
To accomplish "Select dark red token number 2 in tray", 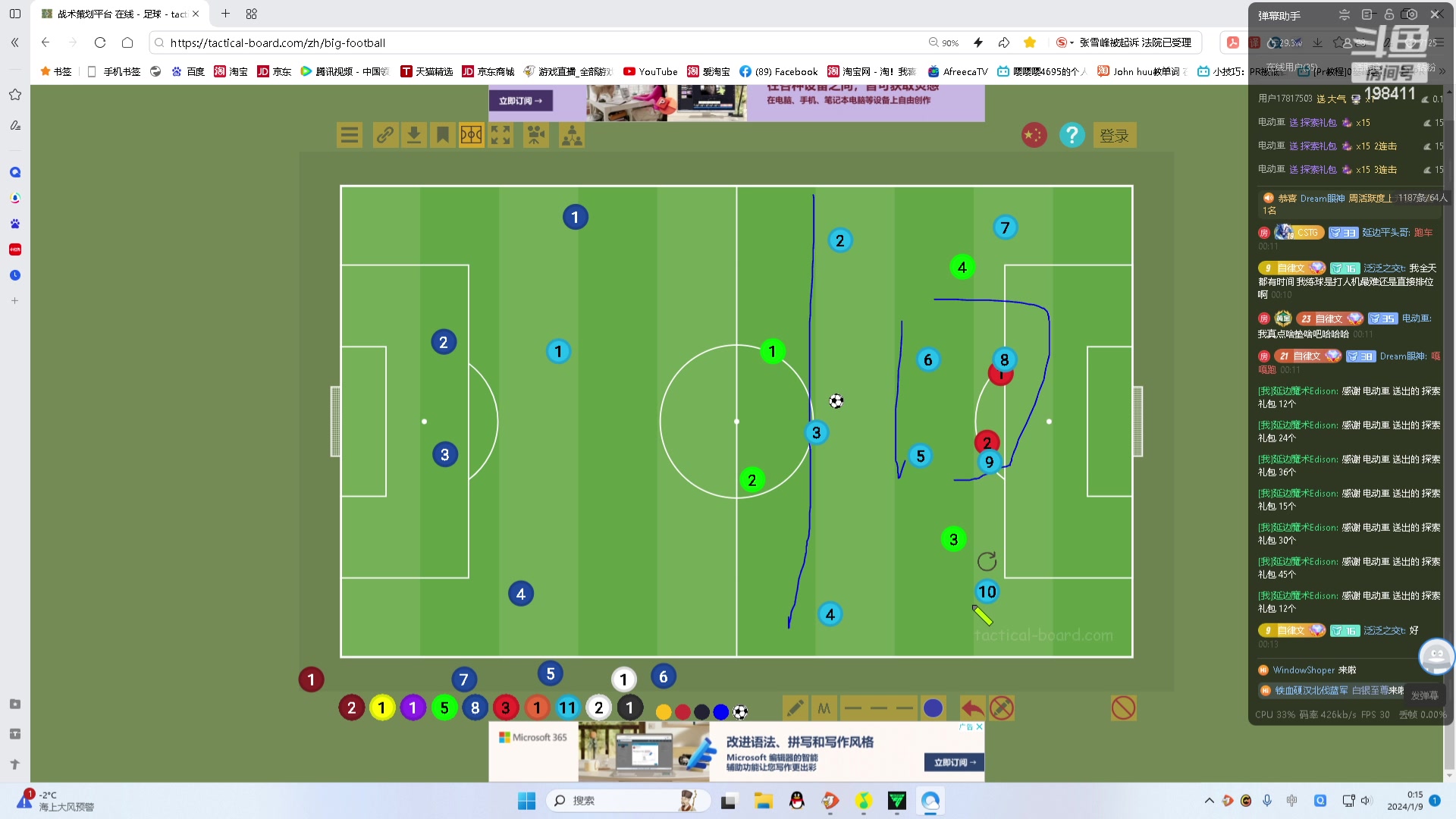I will coord(351,708).
